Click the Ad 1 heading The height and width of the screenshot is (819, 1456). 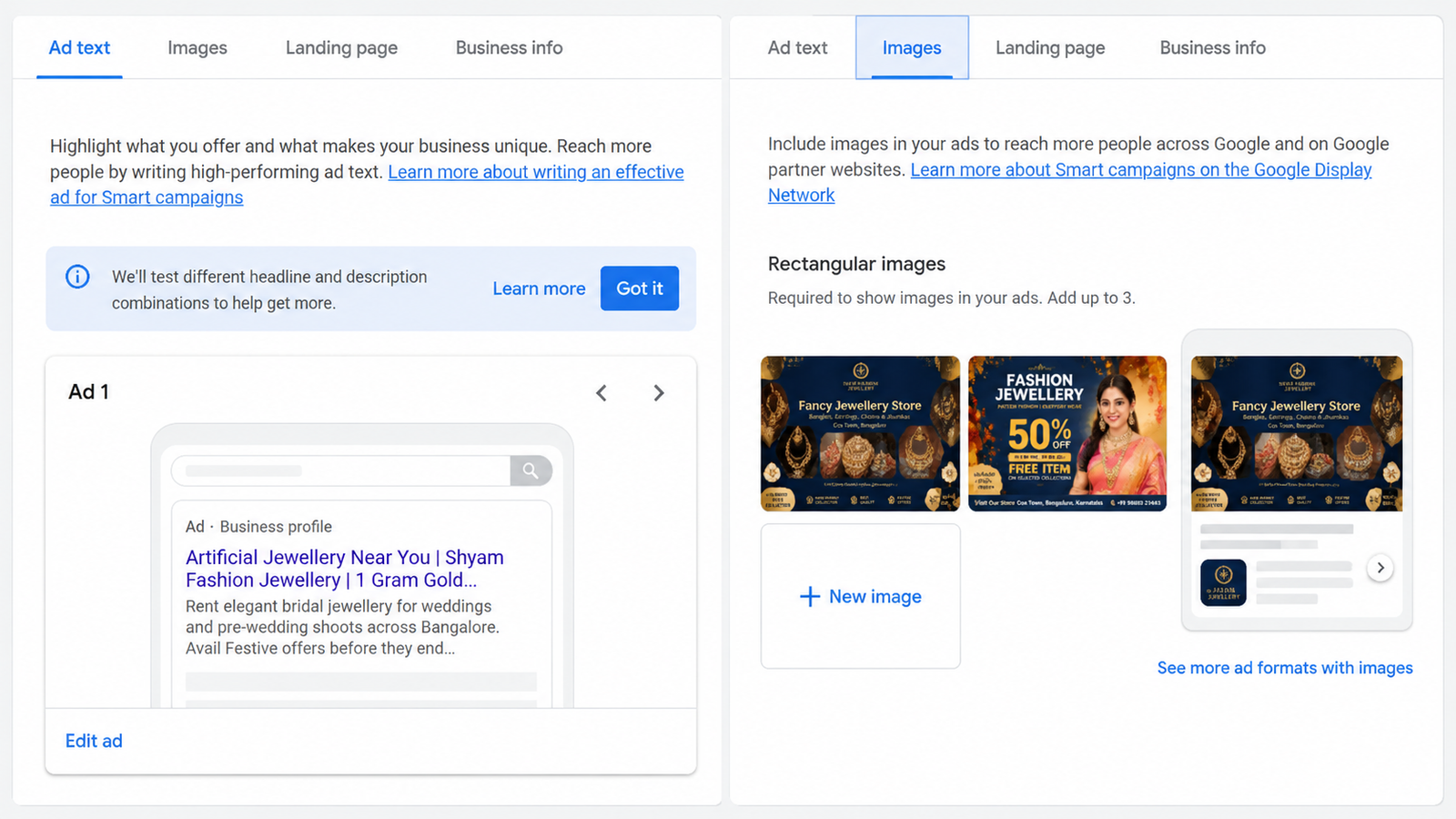click(89, 391)
